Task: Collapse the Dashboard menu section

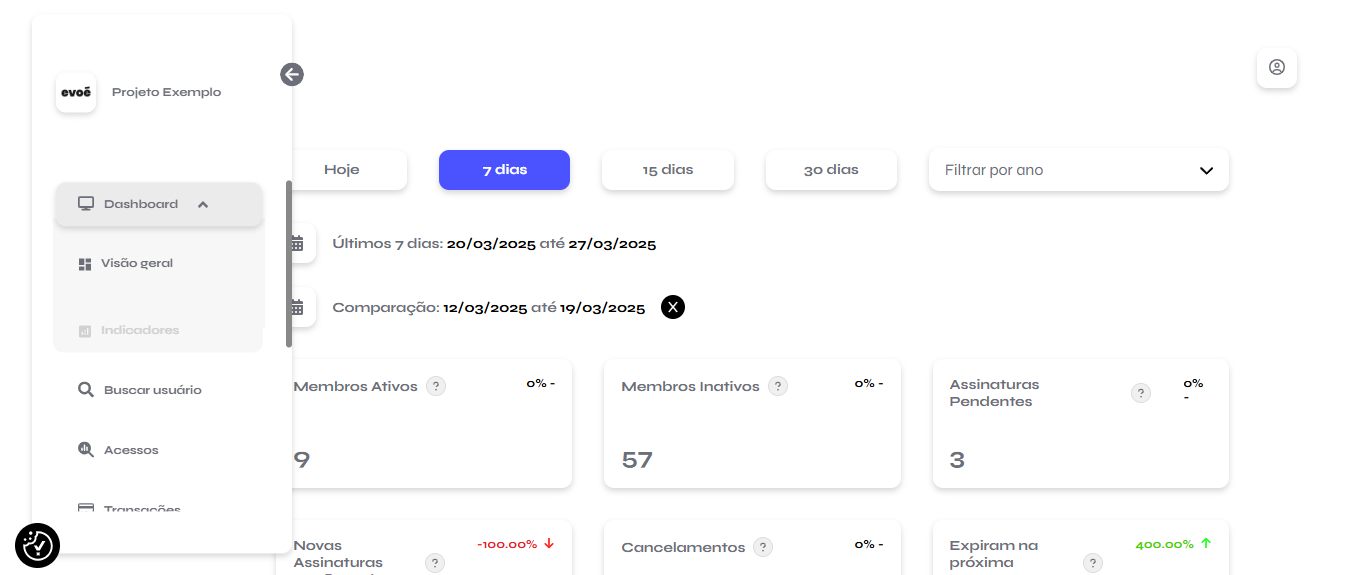Action: [x=158, y=204]
